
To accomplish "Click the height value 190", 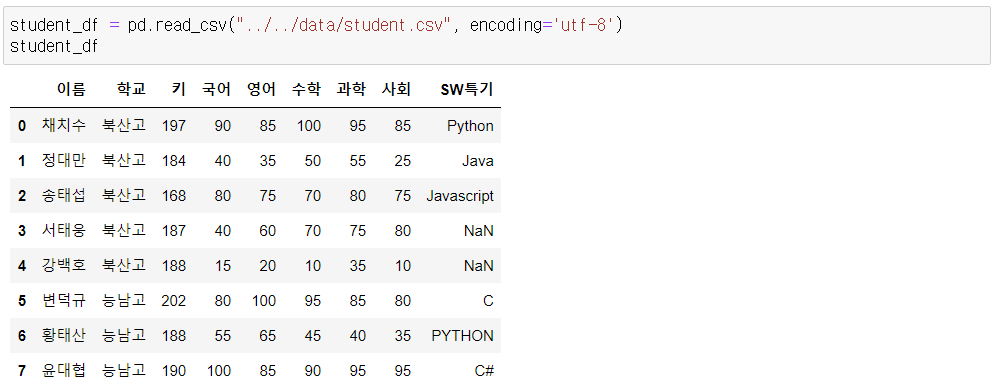I will click(174, 371).
